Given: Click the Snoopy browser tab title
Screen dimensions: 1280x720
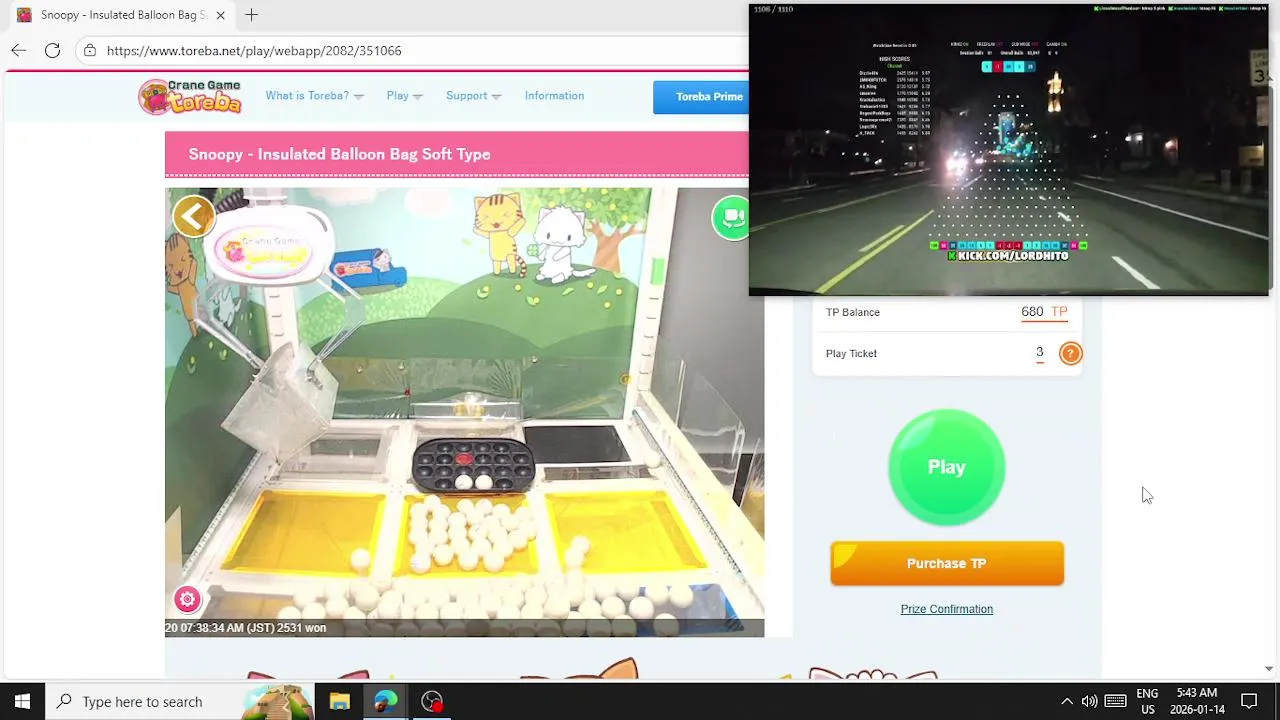Looking at the screenshot, I should 123,15.
